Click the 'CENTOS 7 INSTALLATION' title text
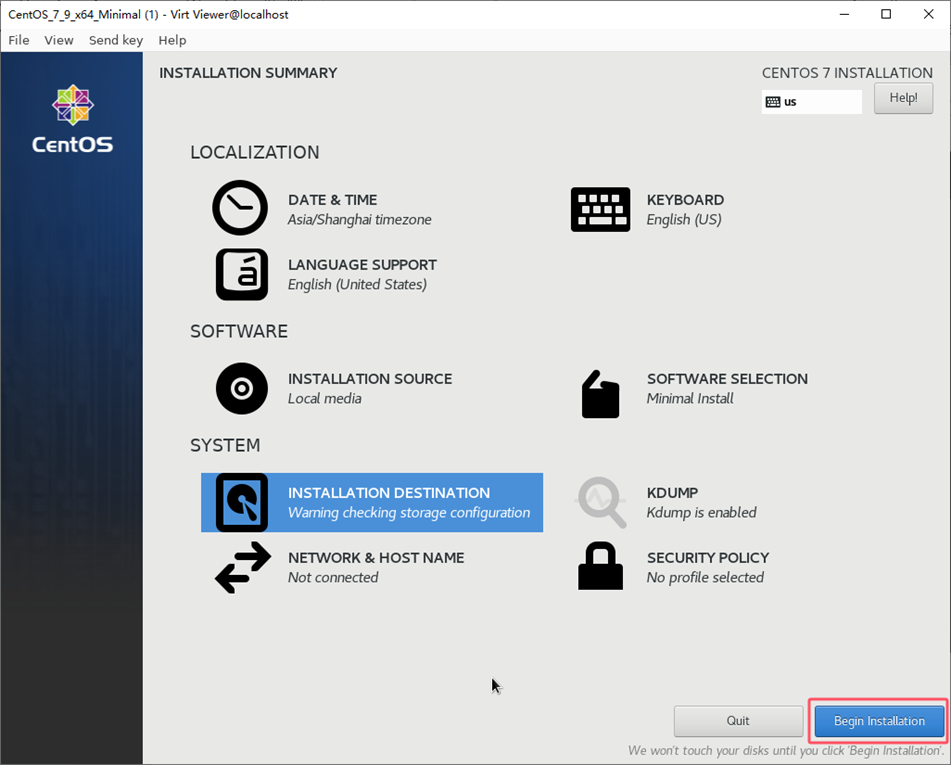 (847, 73)
